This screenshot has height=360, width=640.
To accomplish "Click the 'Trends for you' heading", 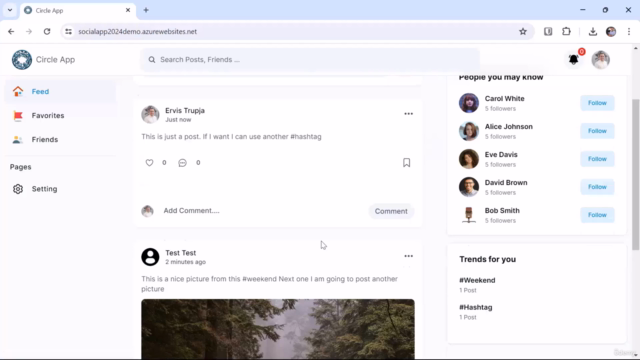I will [x=487, y=260].
